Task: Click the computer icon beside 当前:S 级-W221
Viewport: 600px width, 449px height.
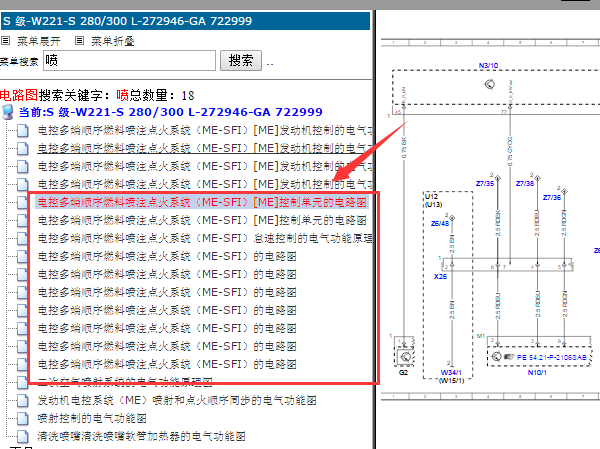Action: [7, 112]
